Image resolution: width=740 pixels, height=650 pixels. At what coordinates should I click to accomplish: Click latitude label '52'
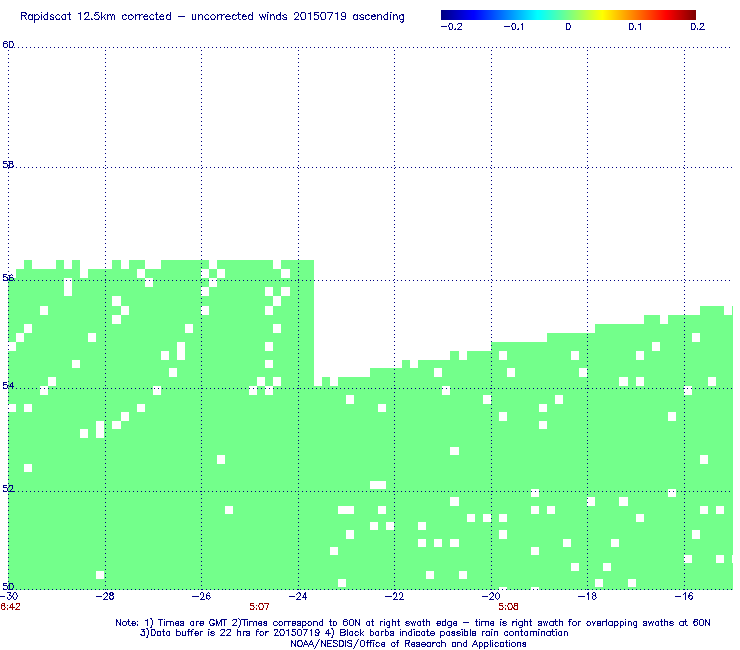[x=8, y=489]
